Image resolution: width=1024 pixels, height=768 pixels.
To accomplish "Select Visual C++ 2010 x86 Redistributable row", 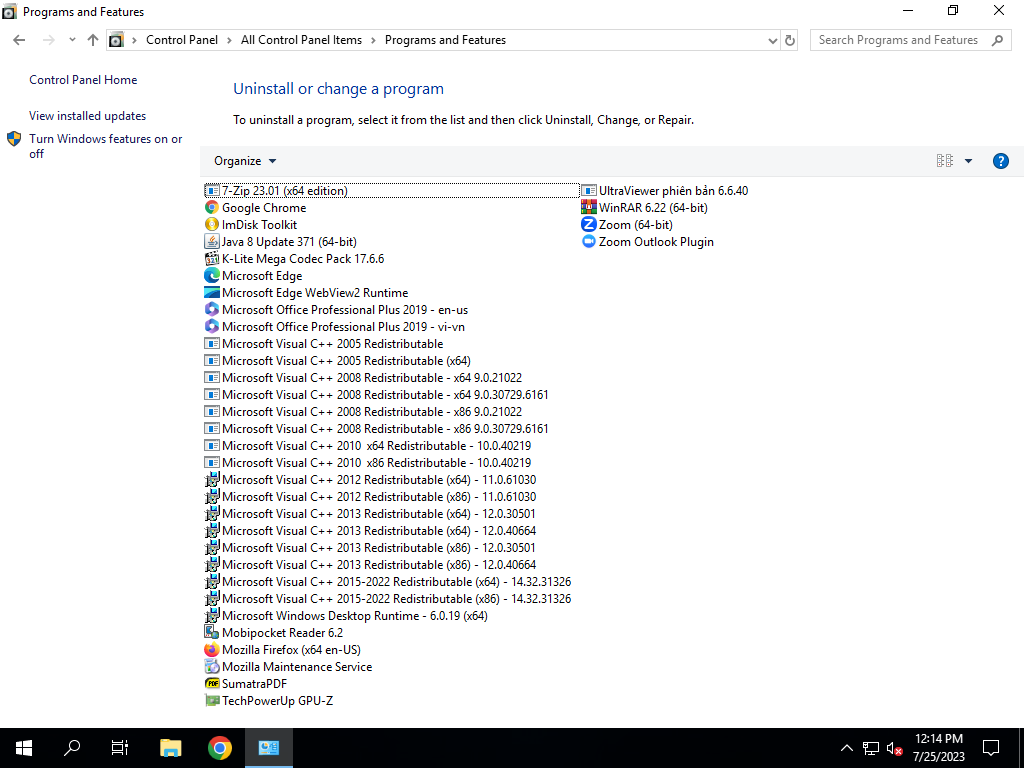I will 368,462.
